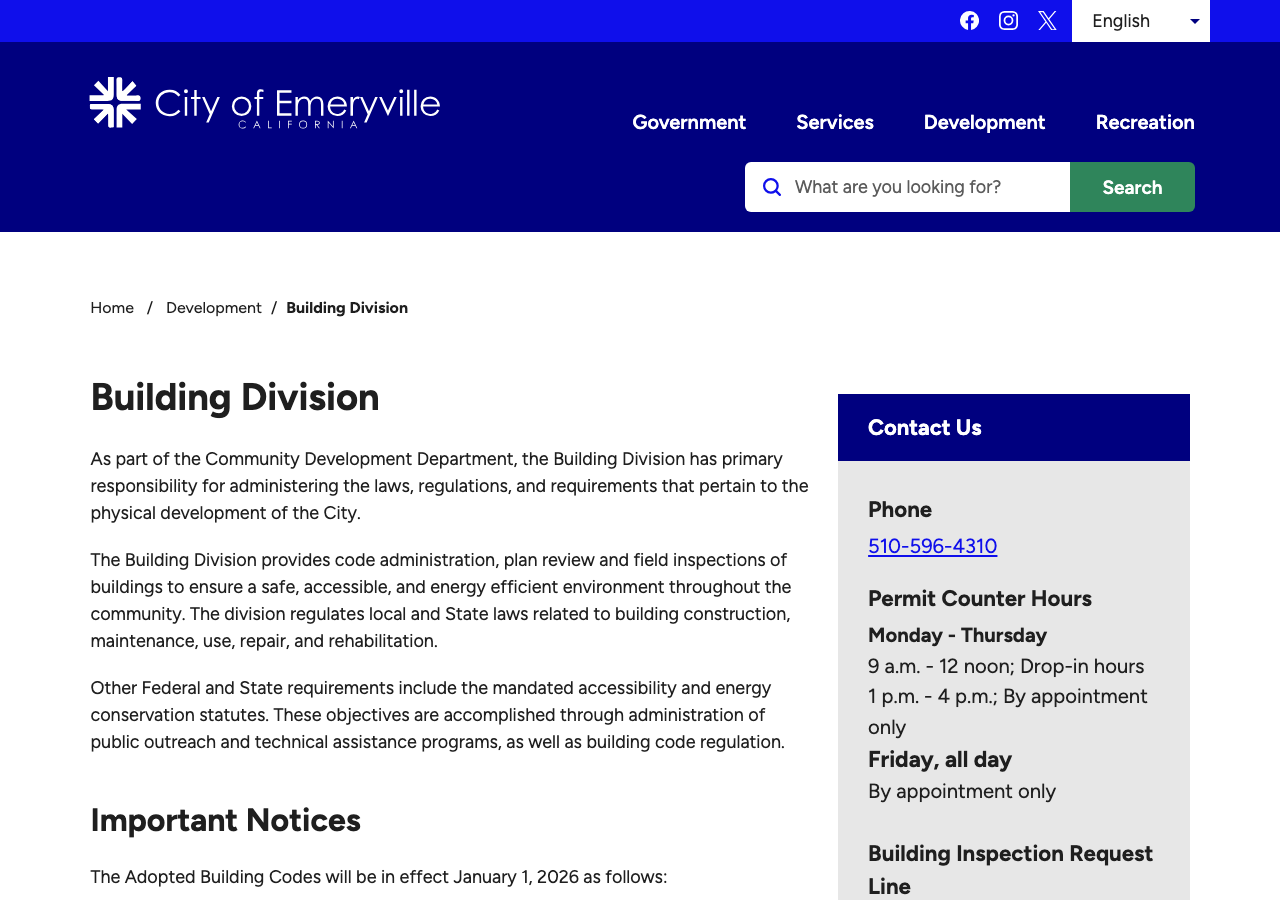Viewport: 1280px width, 900px height.
Task: Click the Building Division page heading
Action: (x=235, y=397)
